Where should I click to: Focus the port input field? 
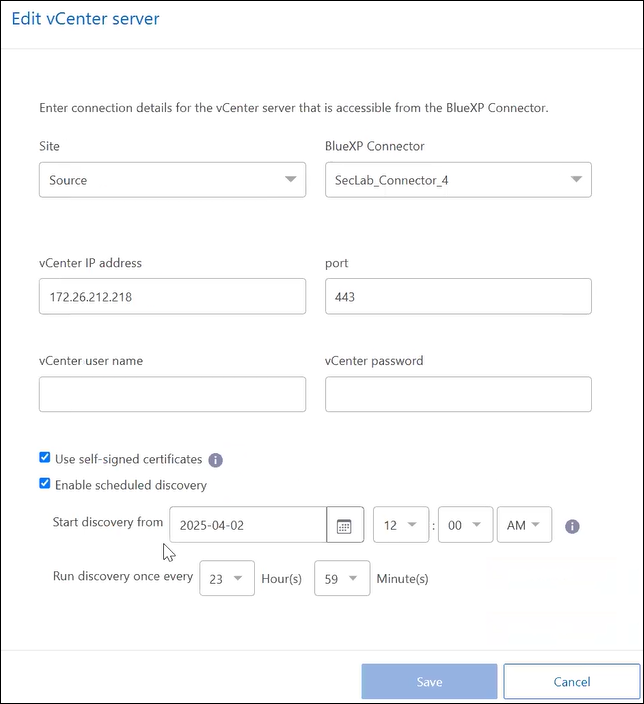(x=458, y=297)
